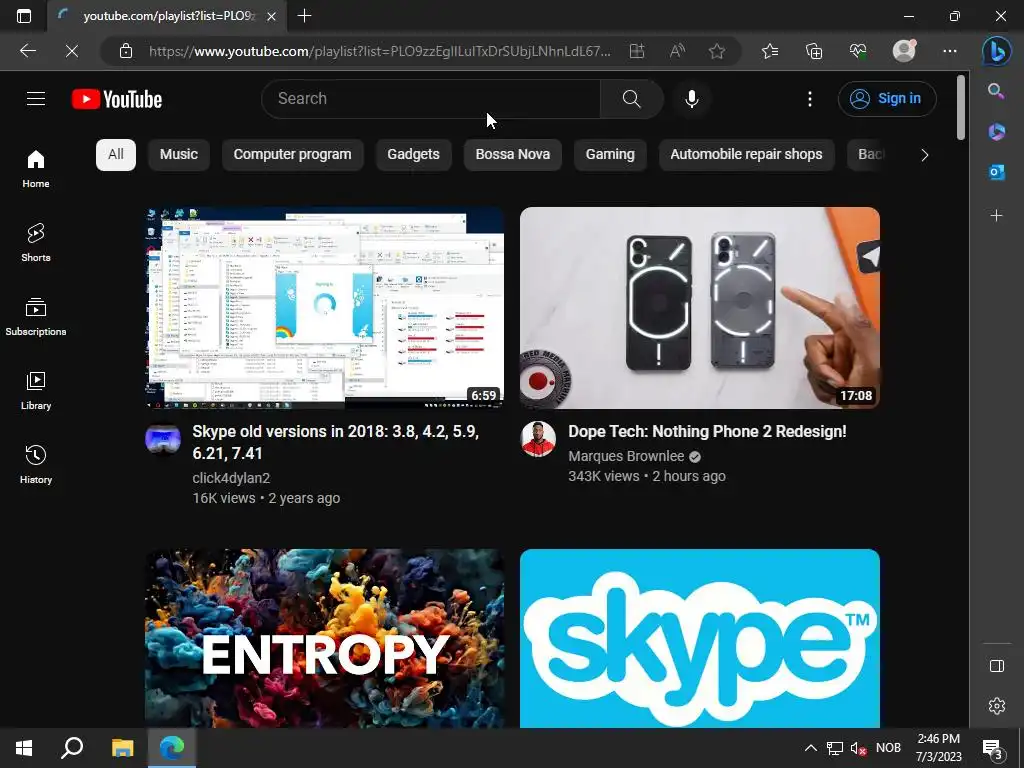The height and width of the screenshot is (768, 1024).
Task: Open title Dope Tech: Nothing Phone 2 Redesign!
Action: click(x=707, y=432)
